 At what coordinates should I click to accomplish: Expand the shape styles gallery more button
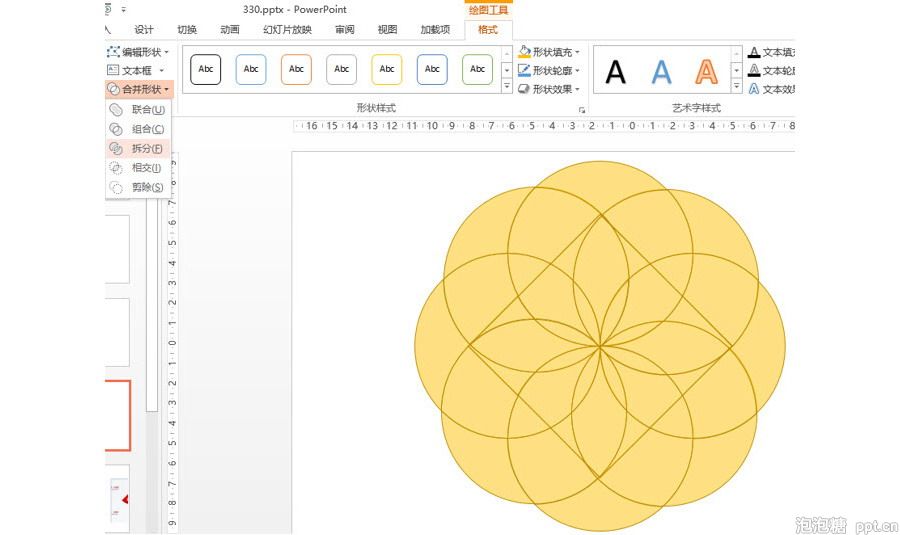click(507, 86)
